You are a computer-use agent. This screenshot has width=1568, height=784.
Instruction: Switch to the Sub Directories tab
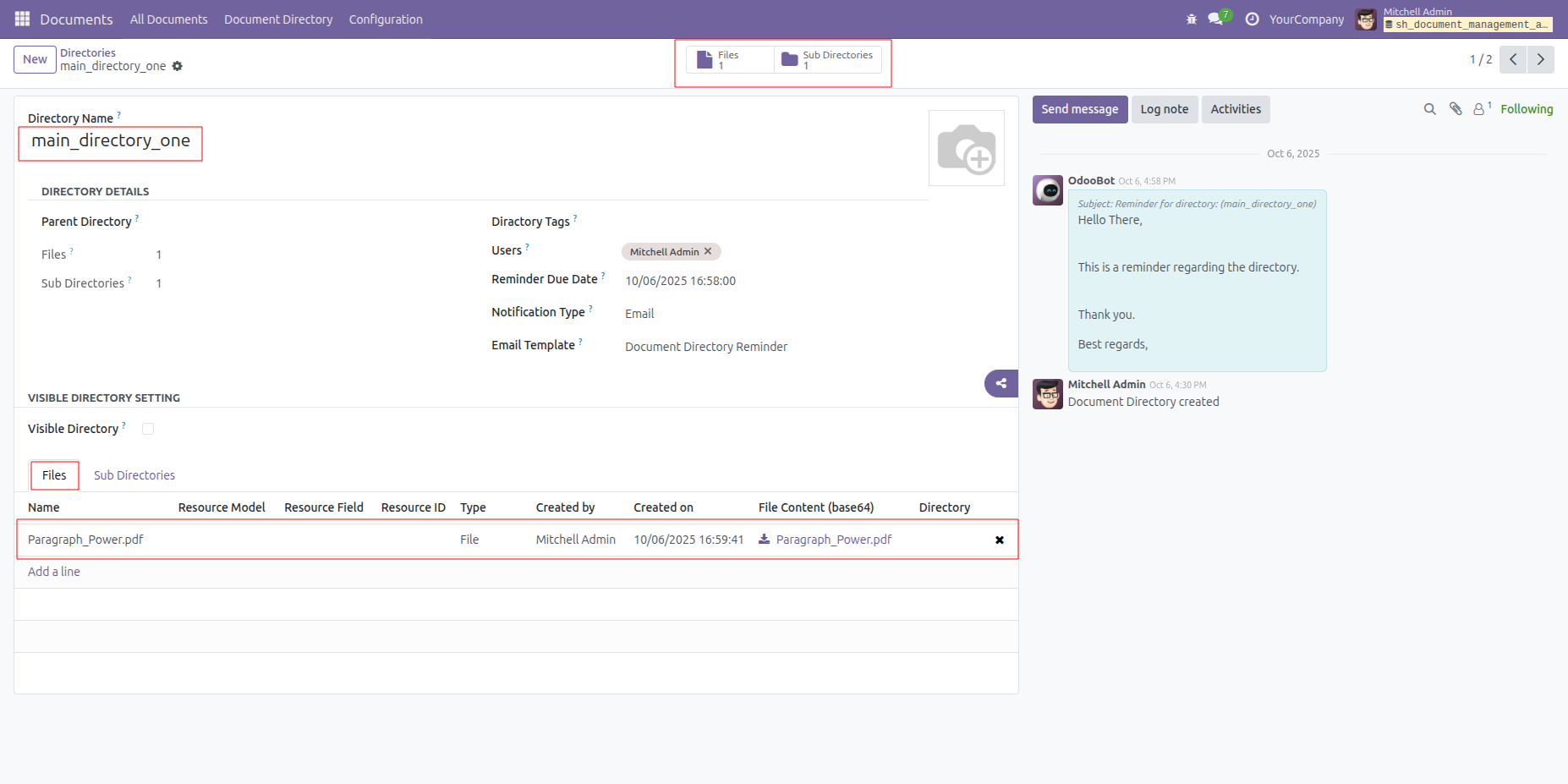[x=134, y=475]
